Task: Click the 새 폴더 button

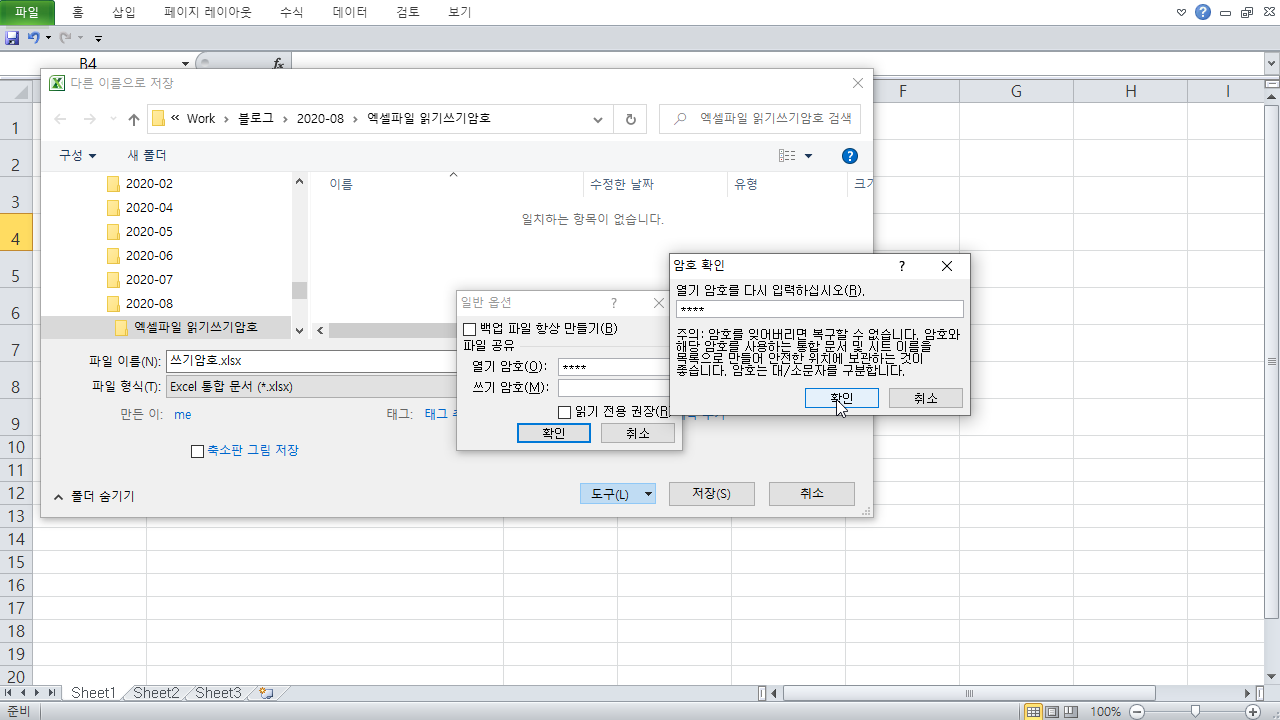Action: (x=147, y=156)
